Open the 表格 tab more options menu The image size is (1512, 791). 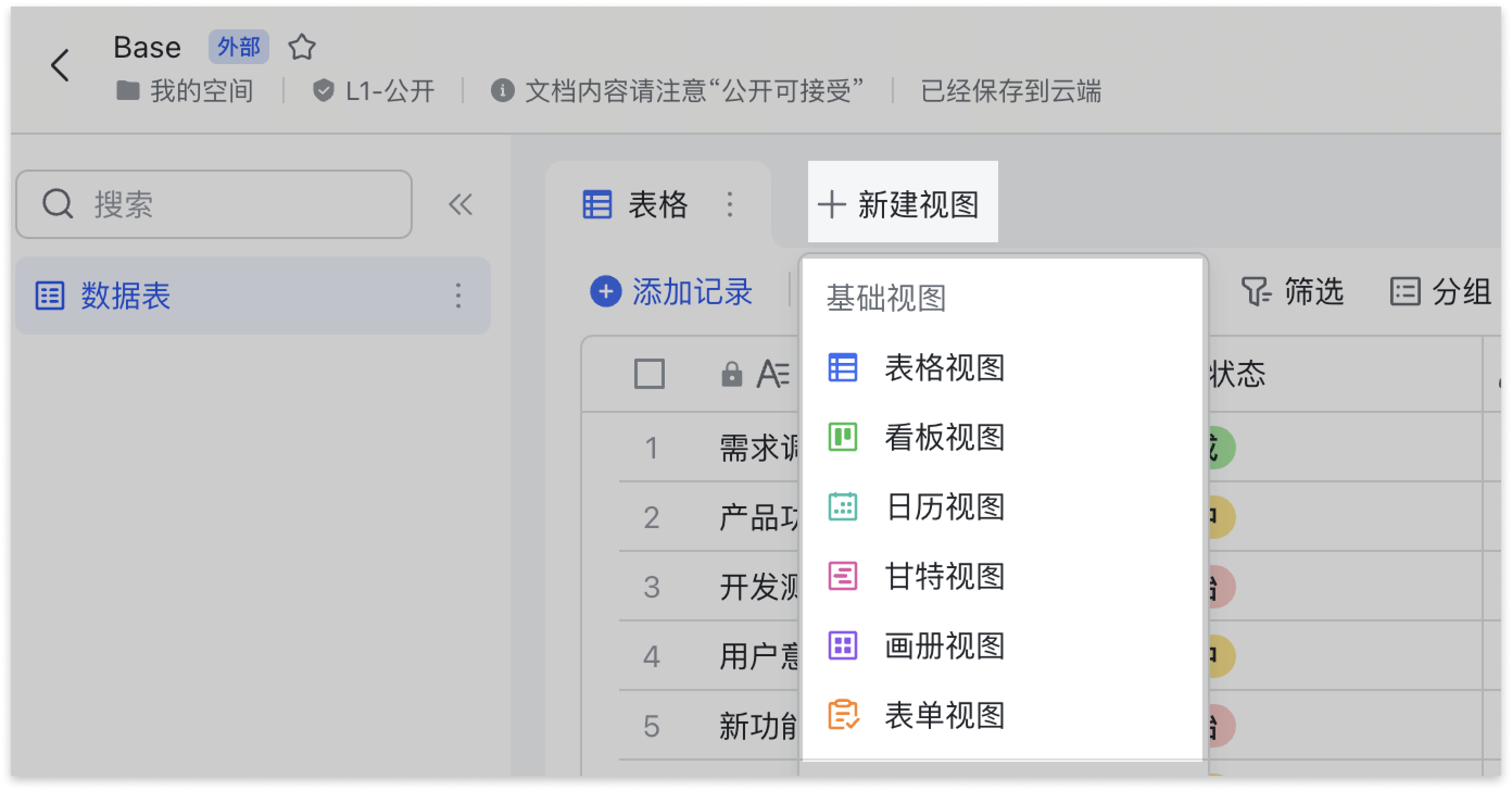coord(729,204)
